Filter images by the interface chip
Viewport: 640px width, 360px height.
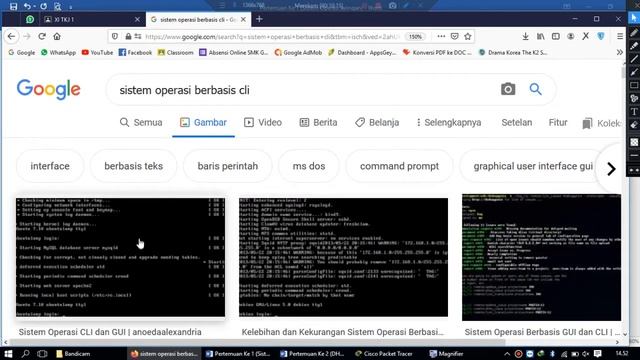coord(50,166)
